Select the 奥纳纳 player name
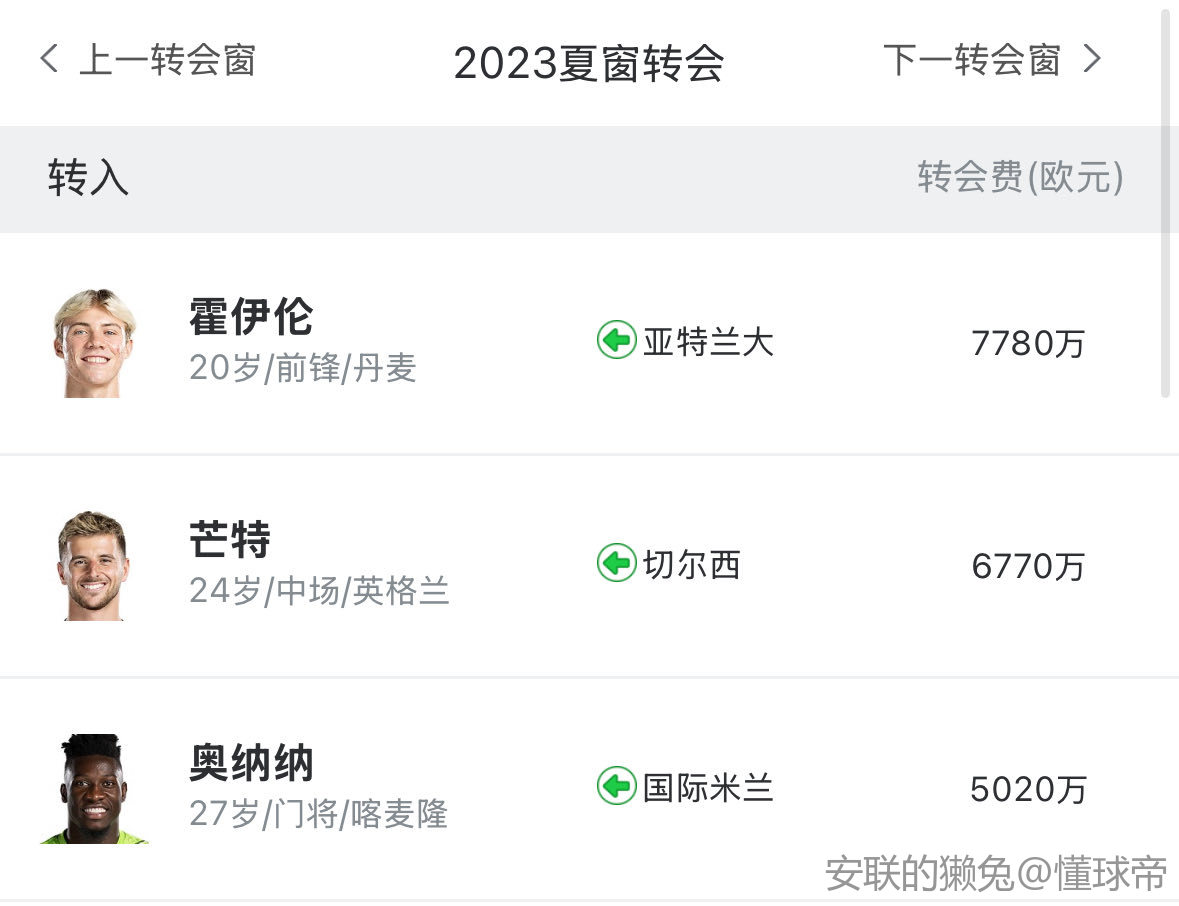This screenshot has height=906, width=1179. tap(251, 762)
